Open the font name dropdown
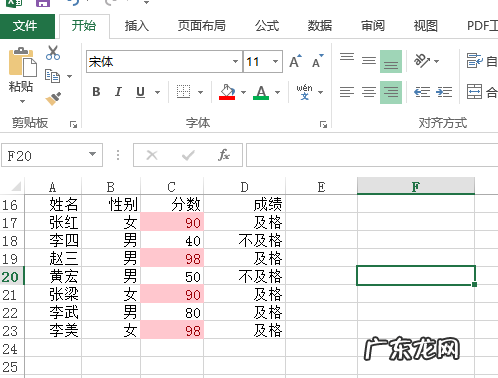The width and height of the screenshot is (498, 378). 235,61
